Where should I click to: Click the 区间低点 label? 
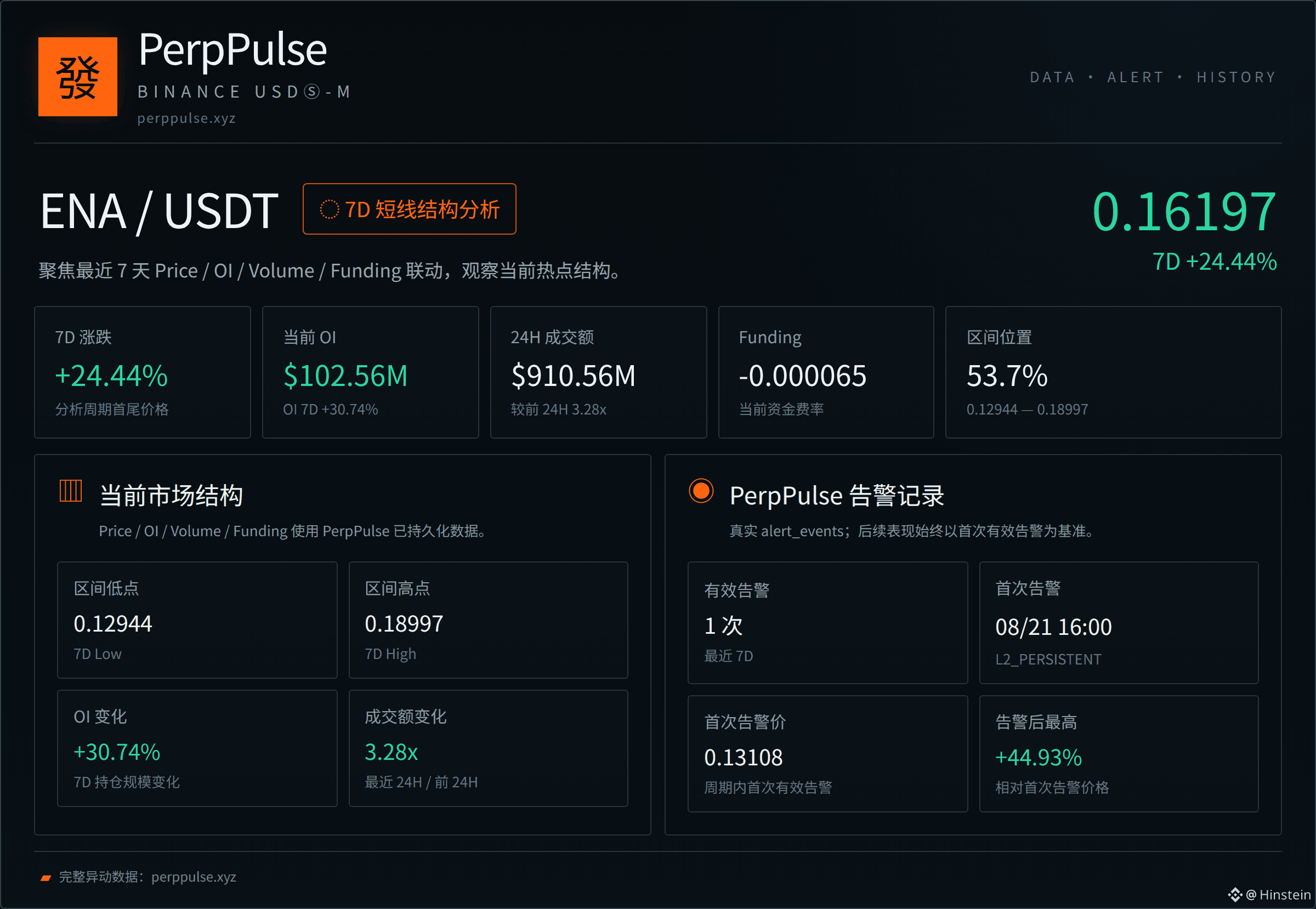(106, 588)
